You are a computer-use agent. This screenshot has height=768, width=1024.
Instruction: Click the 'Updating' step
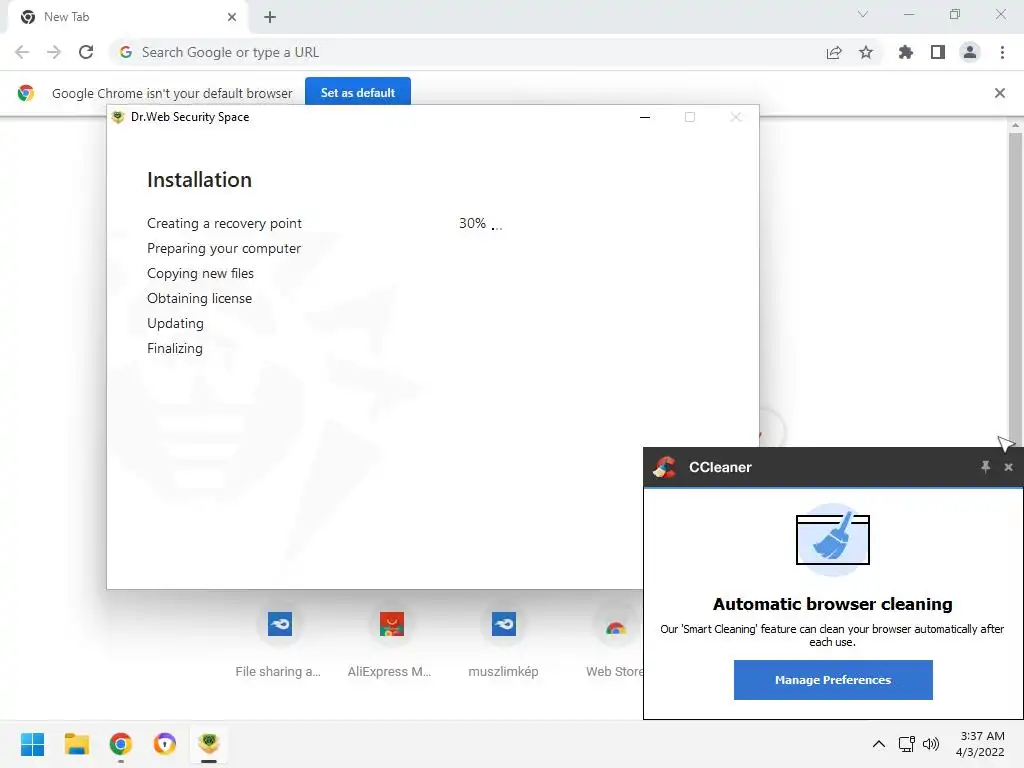coord(175,323)
